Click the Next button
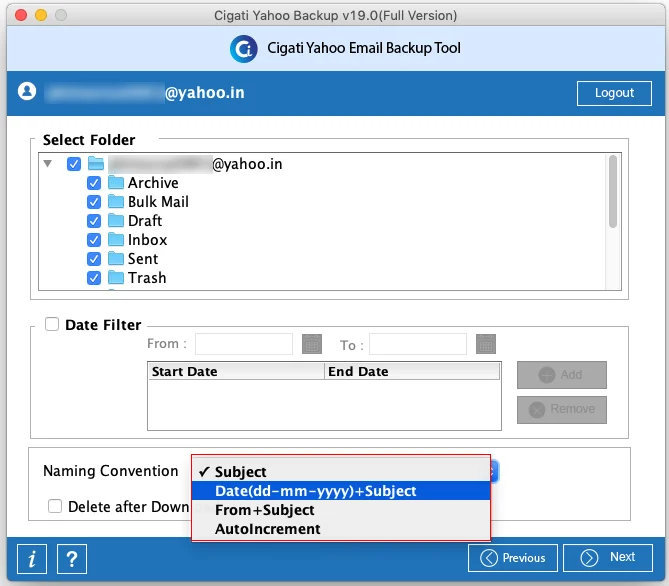The height and width of the screenshot is (586, 669). coord(608,558)
